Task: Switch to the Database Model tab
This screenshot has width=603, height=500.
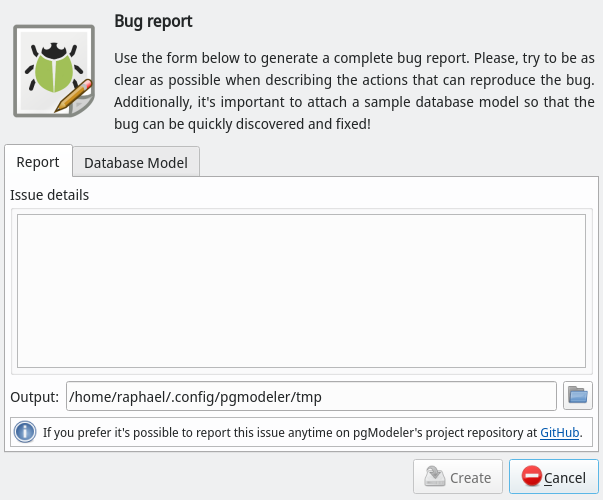Action: coord(136,163)
